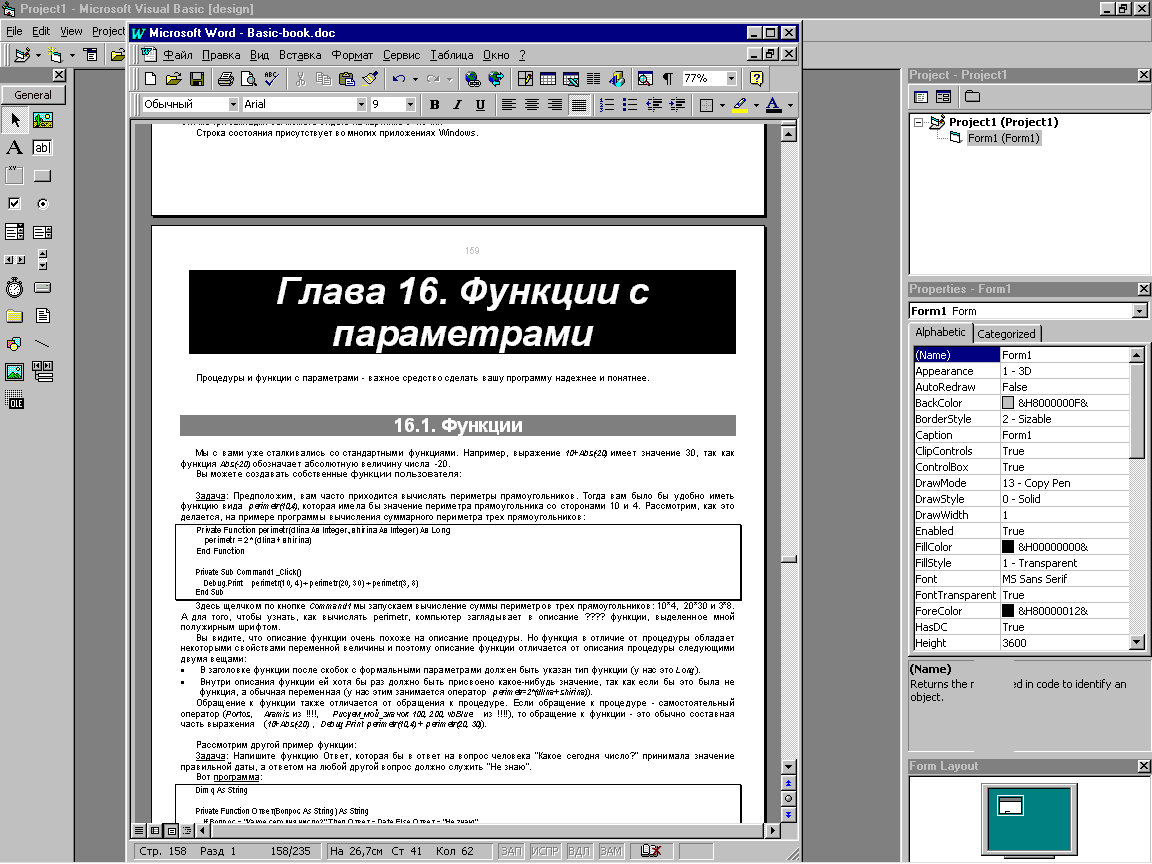
Task: Open the Form1 object dropdown in Properties
Action: coord(1139,311)
